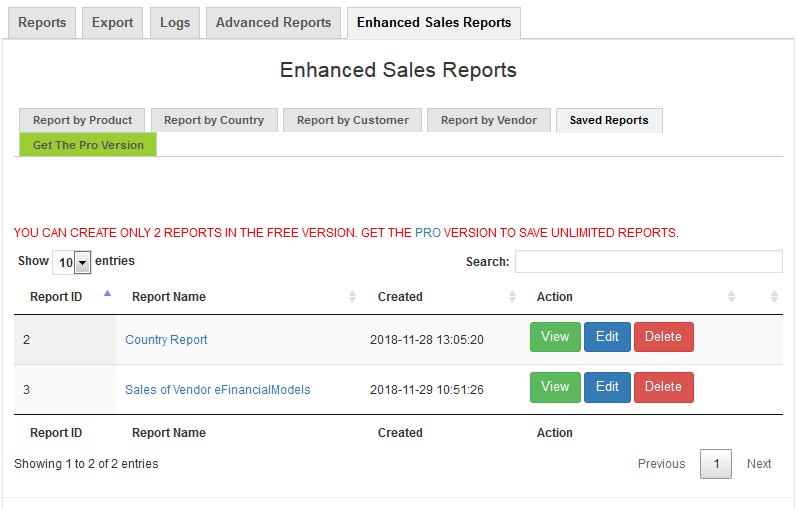Viewport: 798px width, 509px height.
Task: Click the Get The Pro Version button
Action: pyautogui.click(x=88, y=145)
